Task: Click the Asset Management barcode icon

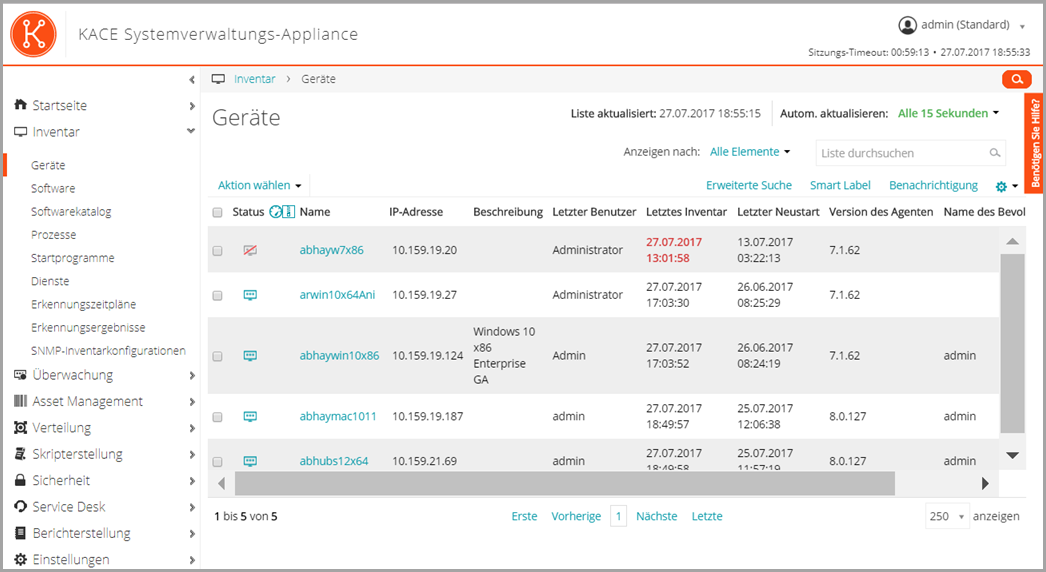Action: point(21,401)
